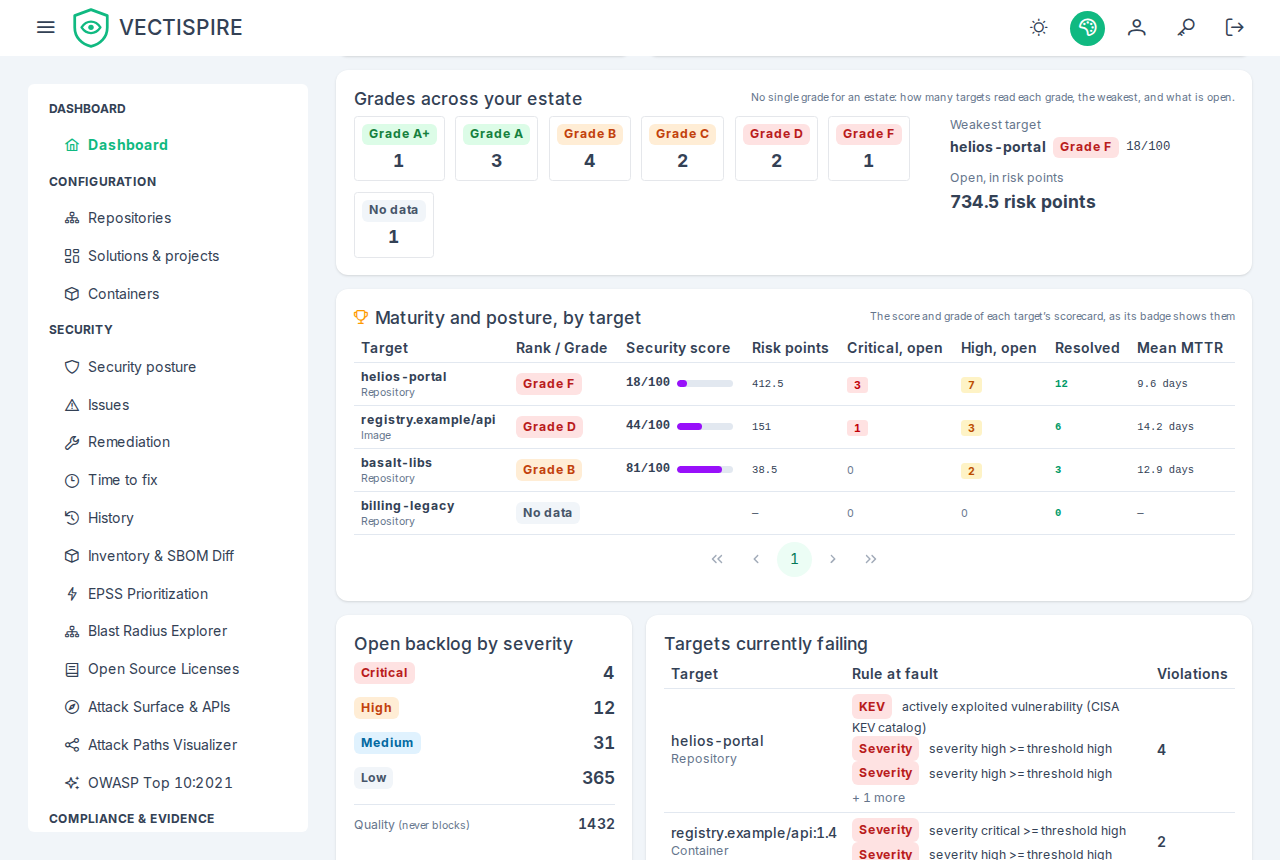This screenshot has width=1280, height=860.
Task: Click the Repositories sidebar icon
Action: click(72, 218)
